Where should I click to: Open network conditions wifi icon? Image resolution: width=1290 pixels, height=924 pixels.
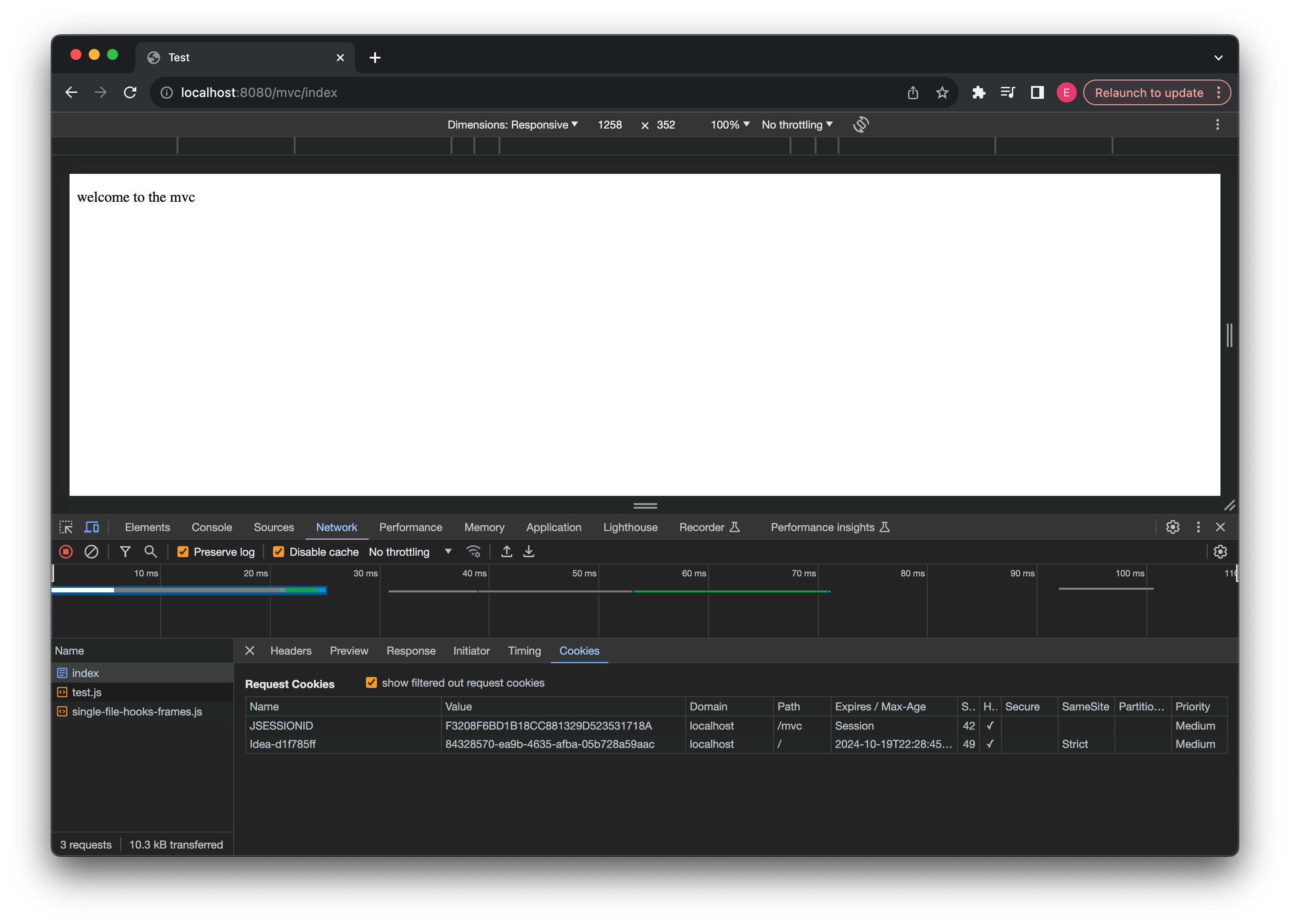pyautogui.click(x=473, y=552)
